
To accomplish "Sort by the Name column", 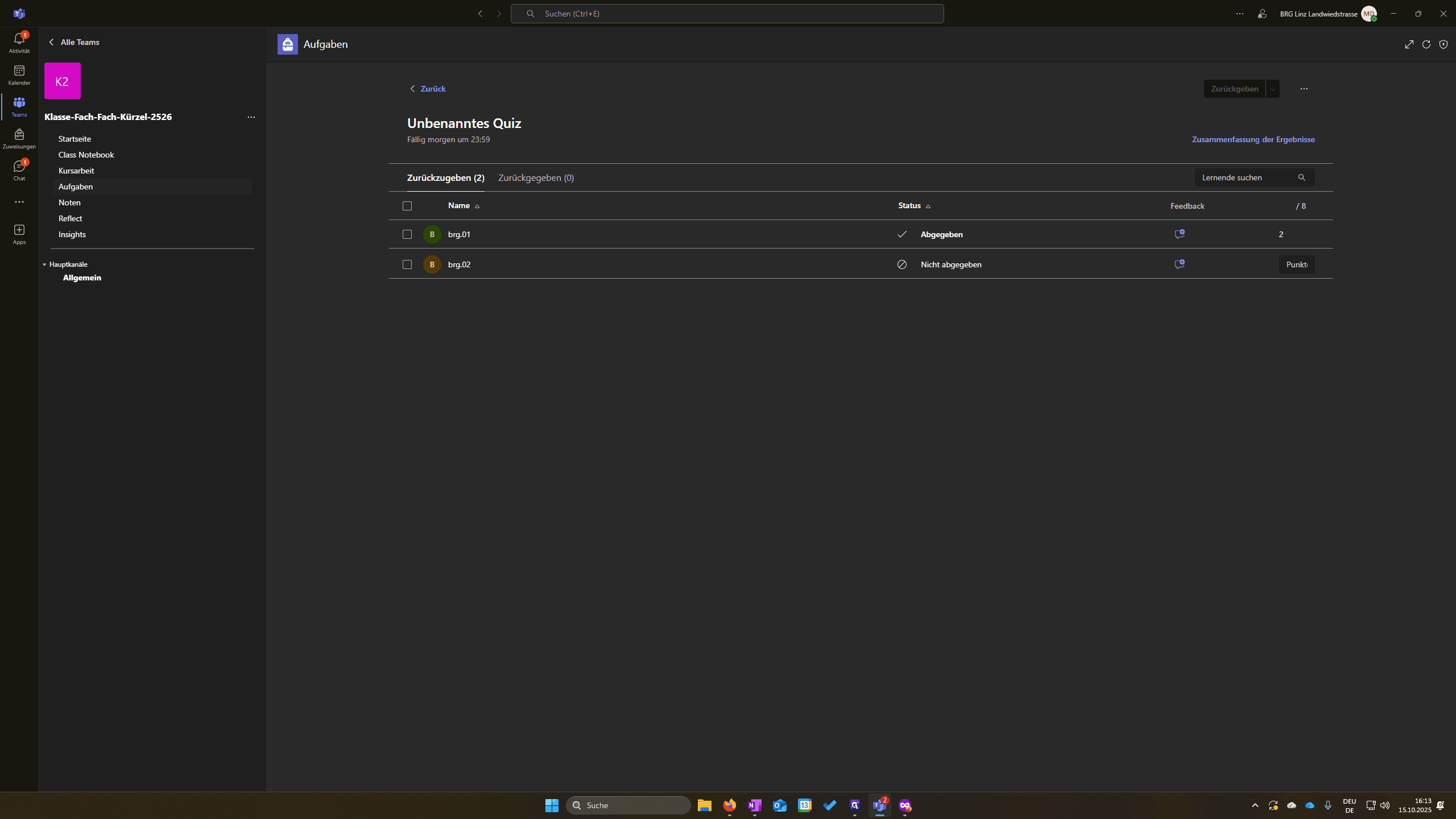I will [464, 206].
